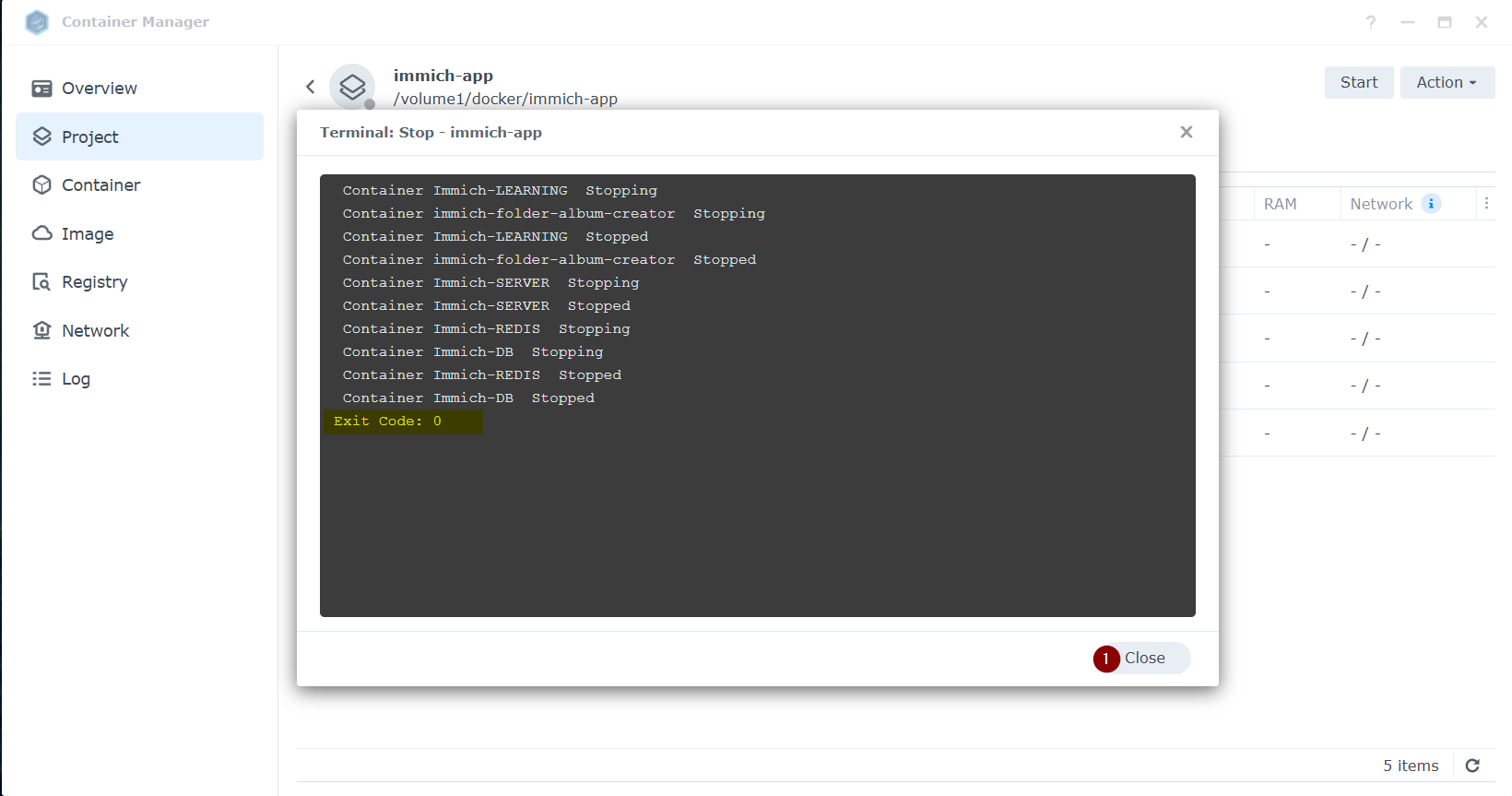Click the '/volume1/docker/immich-app' path text

(505, 99)
